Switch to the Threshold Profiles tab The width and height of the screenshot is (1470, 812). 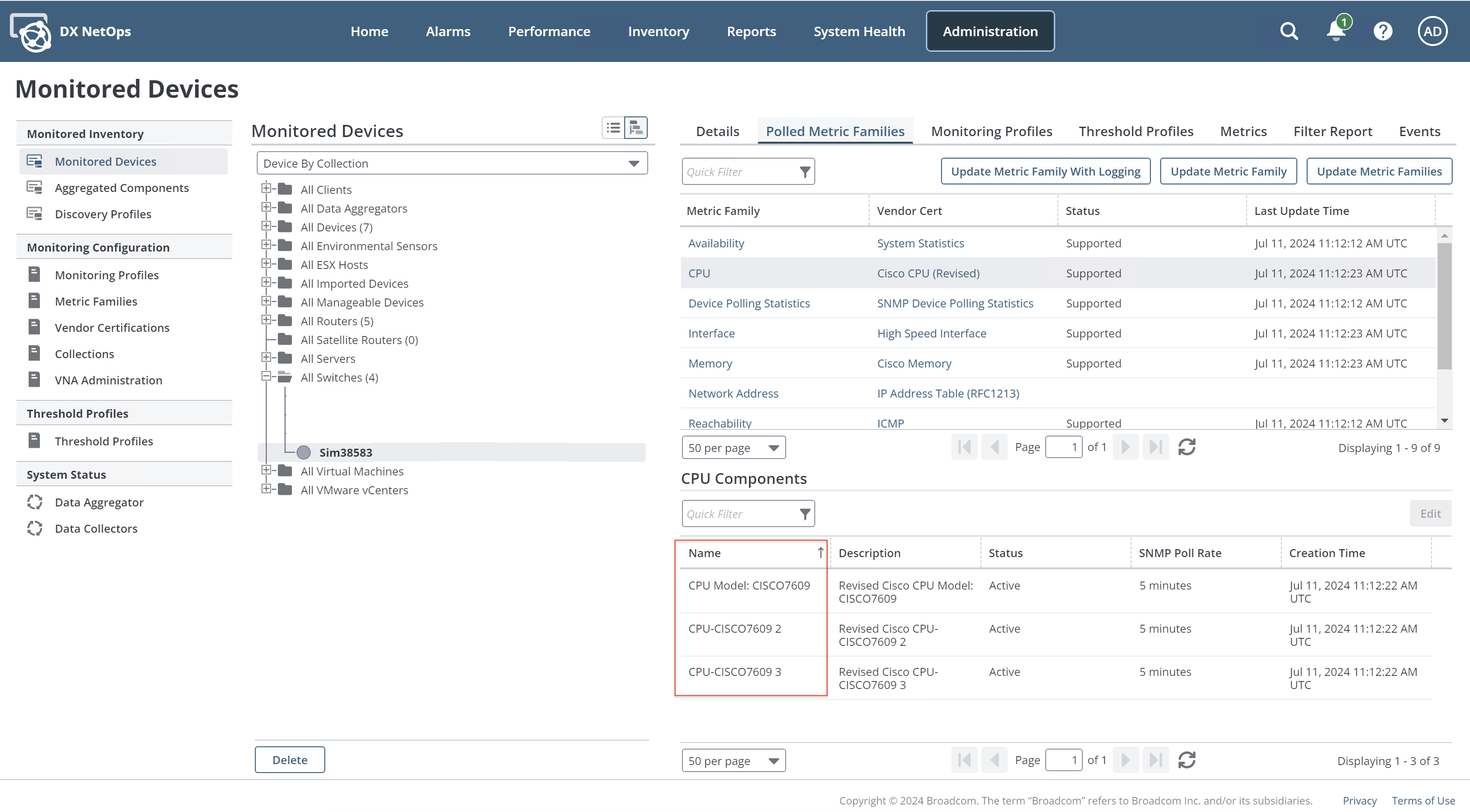pyautogui.click(x=1136, y=131)
